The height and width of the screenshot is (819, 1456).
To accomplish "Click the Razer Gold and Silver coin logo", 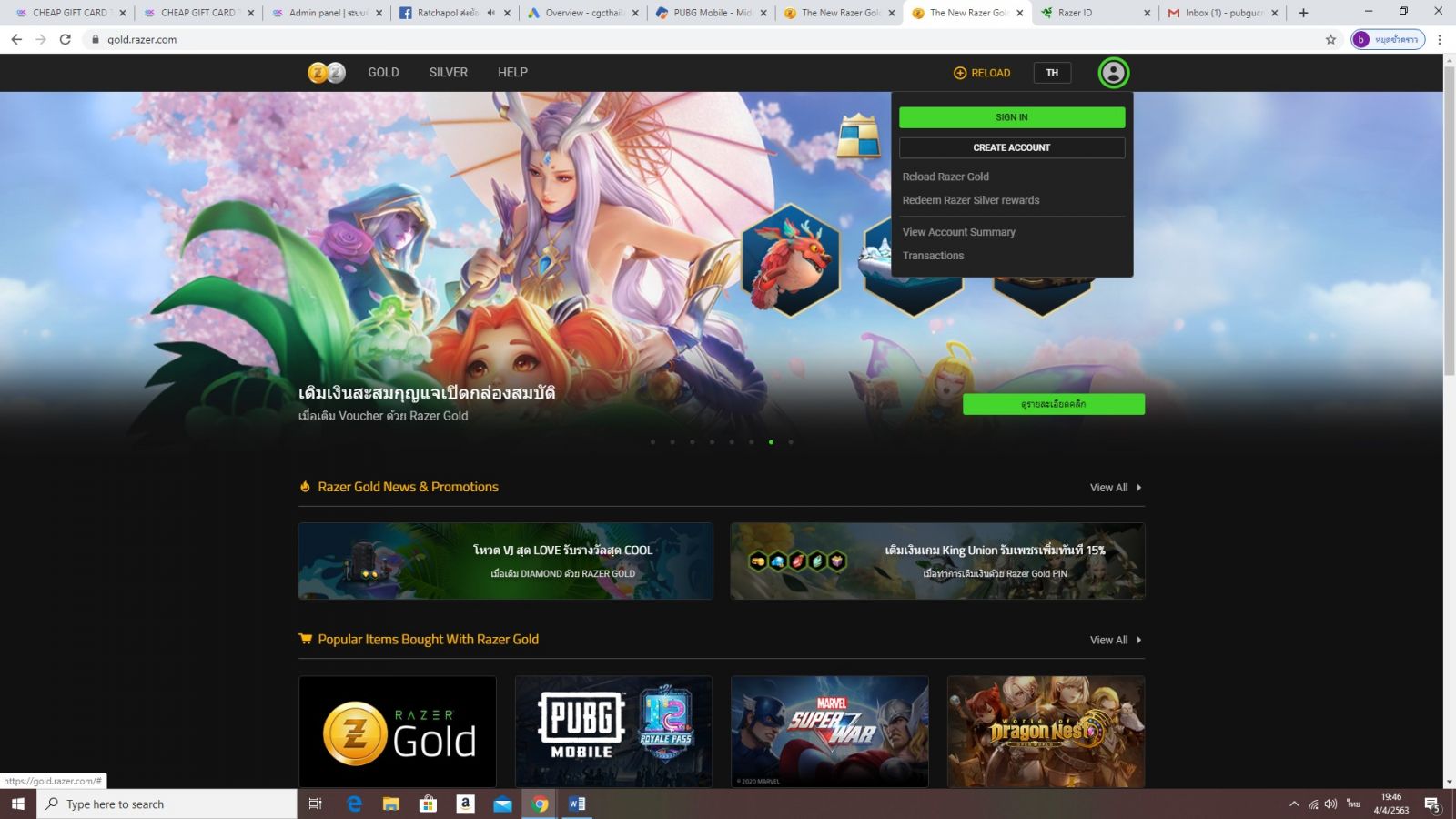I will tap(327, 73).
